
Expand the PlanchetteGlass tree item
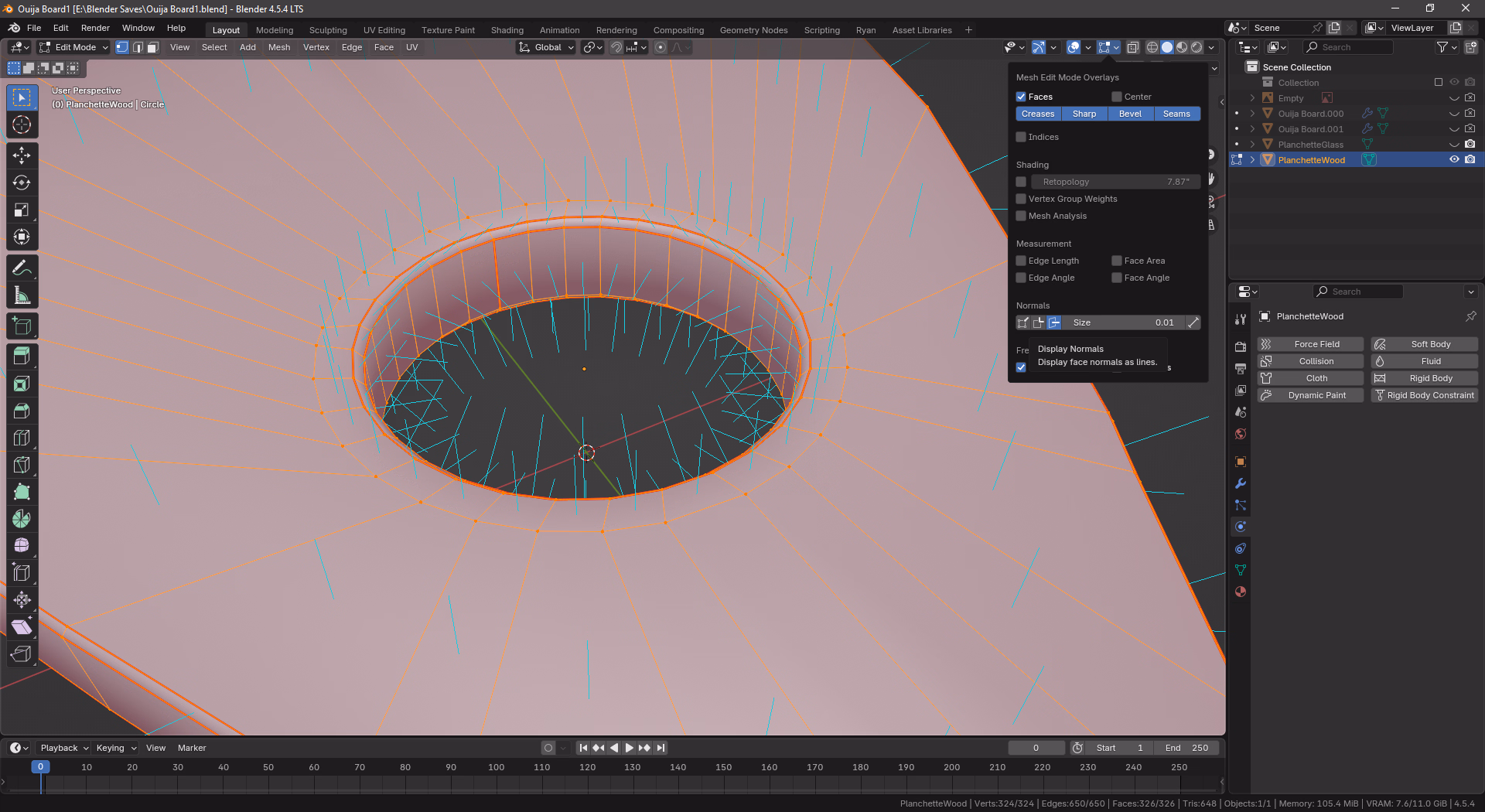click(1252, 145)
